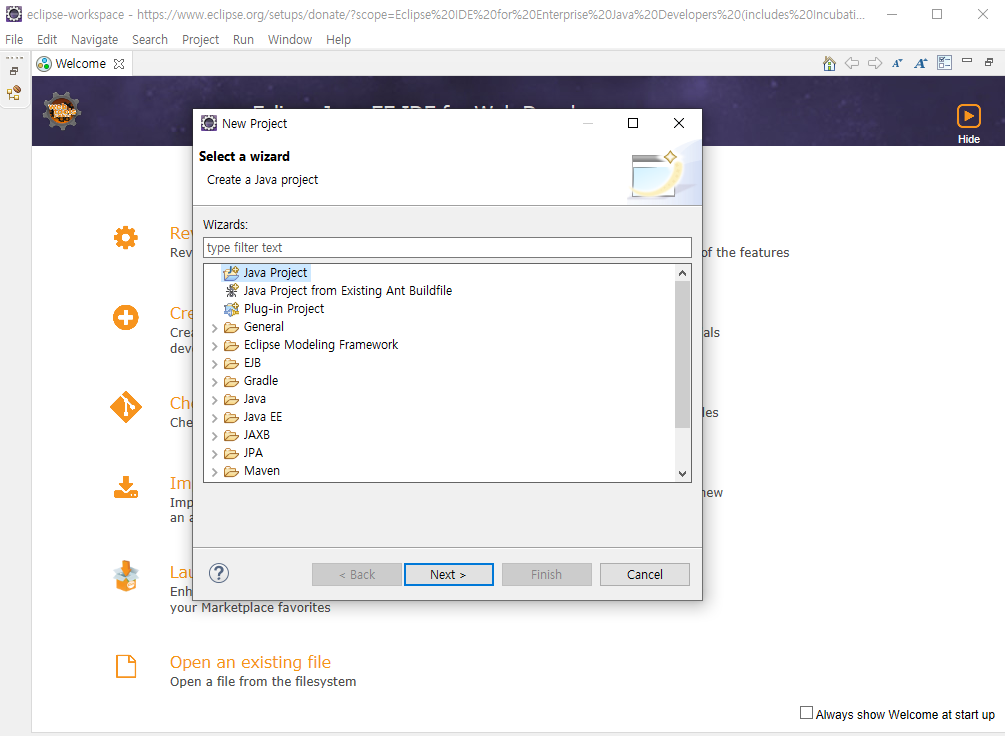Open the Window menu
Screen dimensions: 1005x736
pyautogui.click(x=290, y=40)
